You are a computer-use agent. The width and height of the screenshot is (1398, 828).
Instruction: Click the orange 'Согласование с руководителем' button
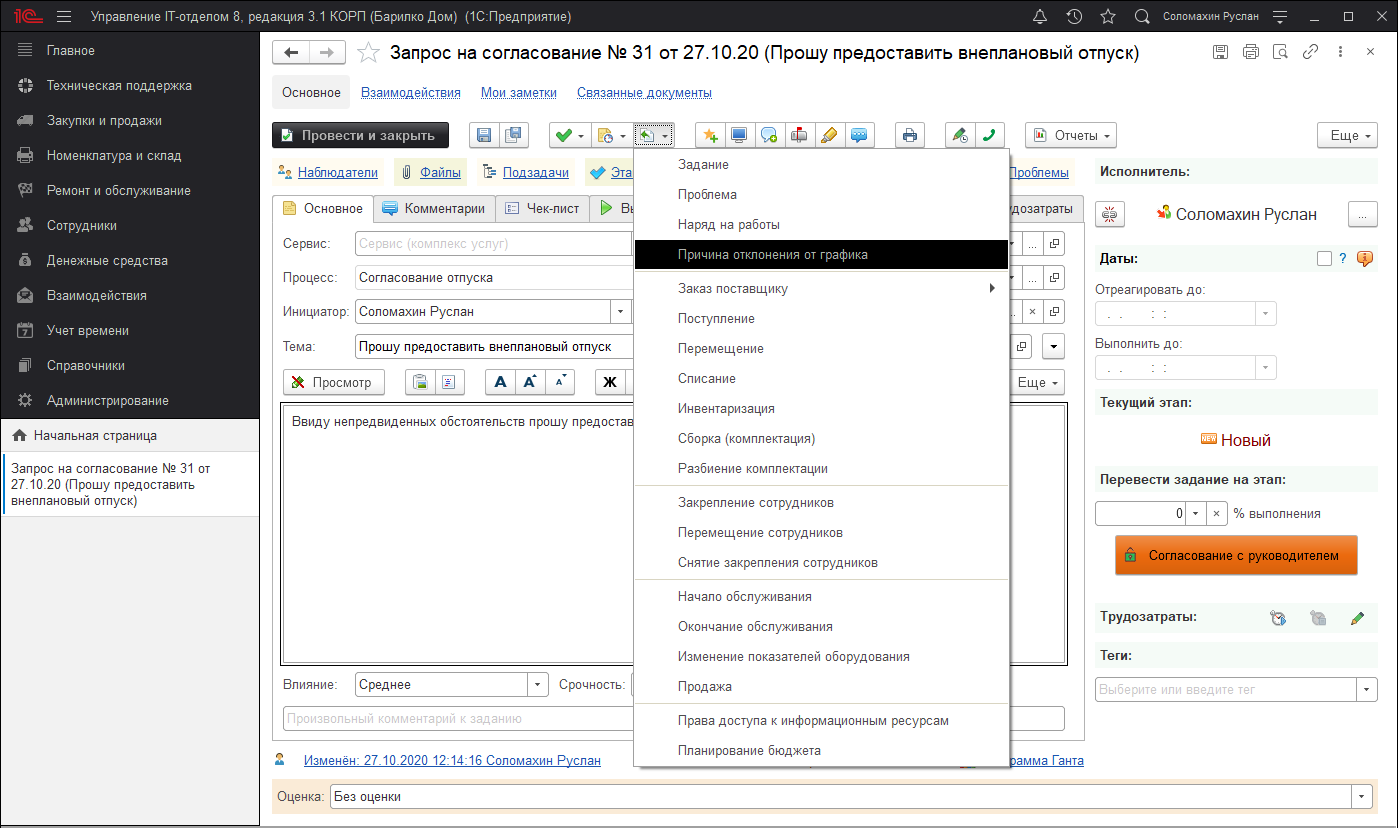click(1236, 555)
